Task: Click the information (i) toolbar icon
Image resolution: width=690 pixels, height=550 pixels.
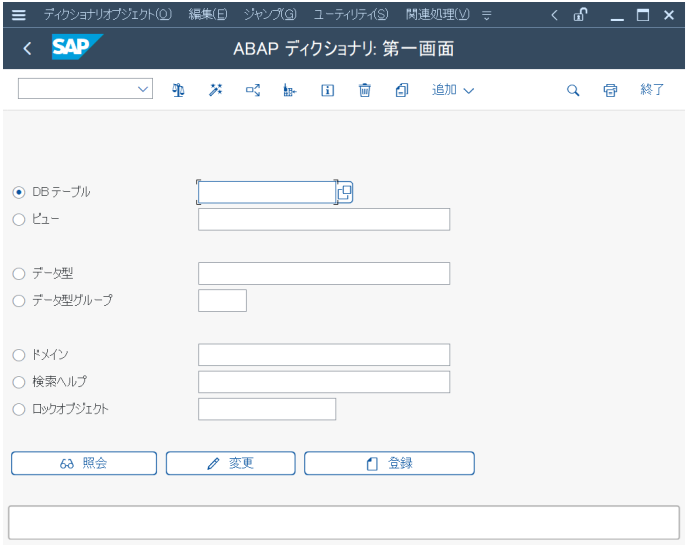Action: (x=327, y=91)
